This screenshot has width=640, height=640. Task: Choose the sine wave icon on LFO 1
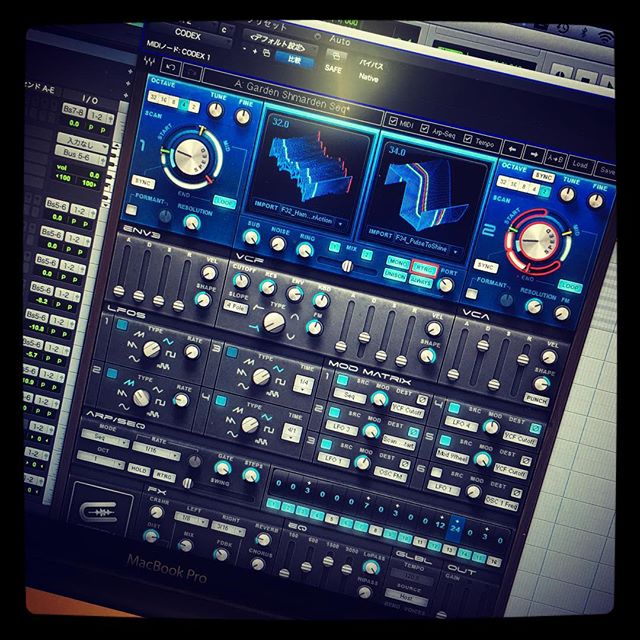(133, 359)
